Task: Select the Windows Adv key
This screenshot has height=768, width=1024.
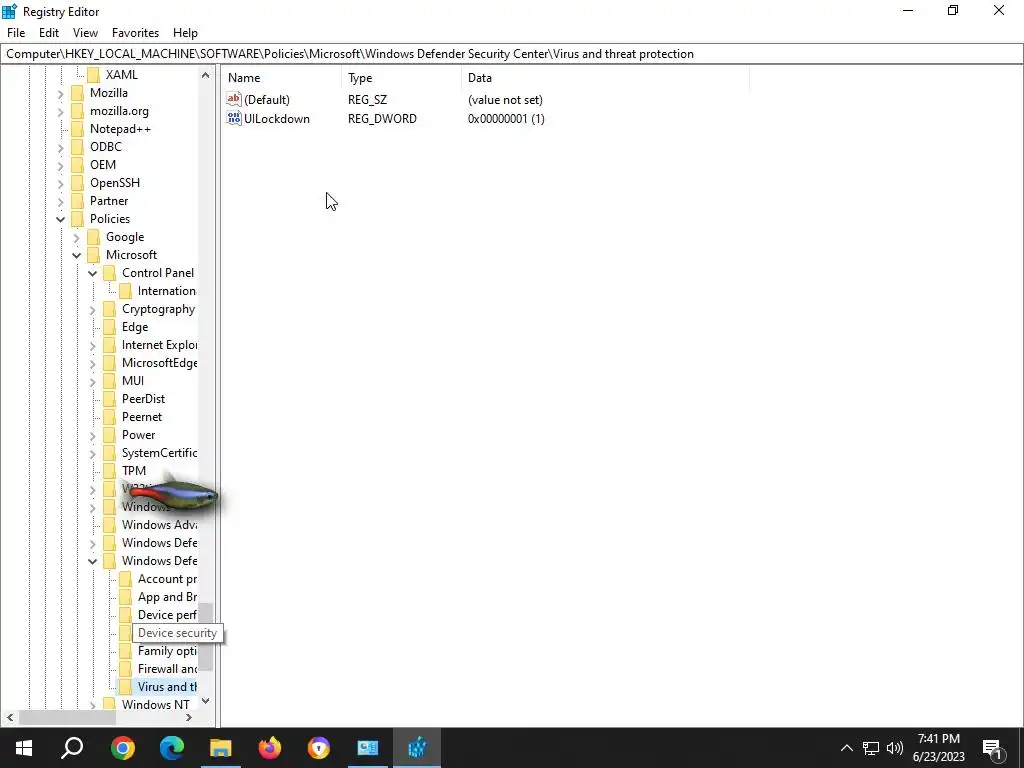Action: tap(159, 524)
